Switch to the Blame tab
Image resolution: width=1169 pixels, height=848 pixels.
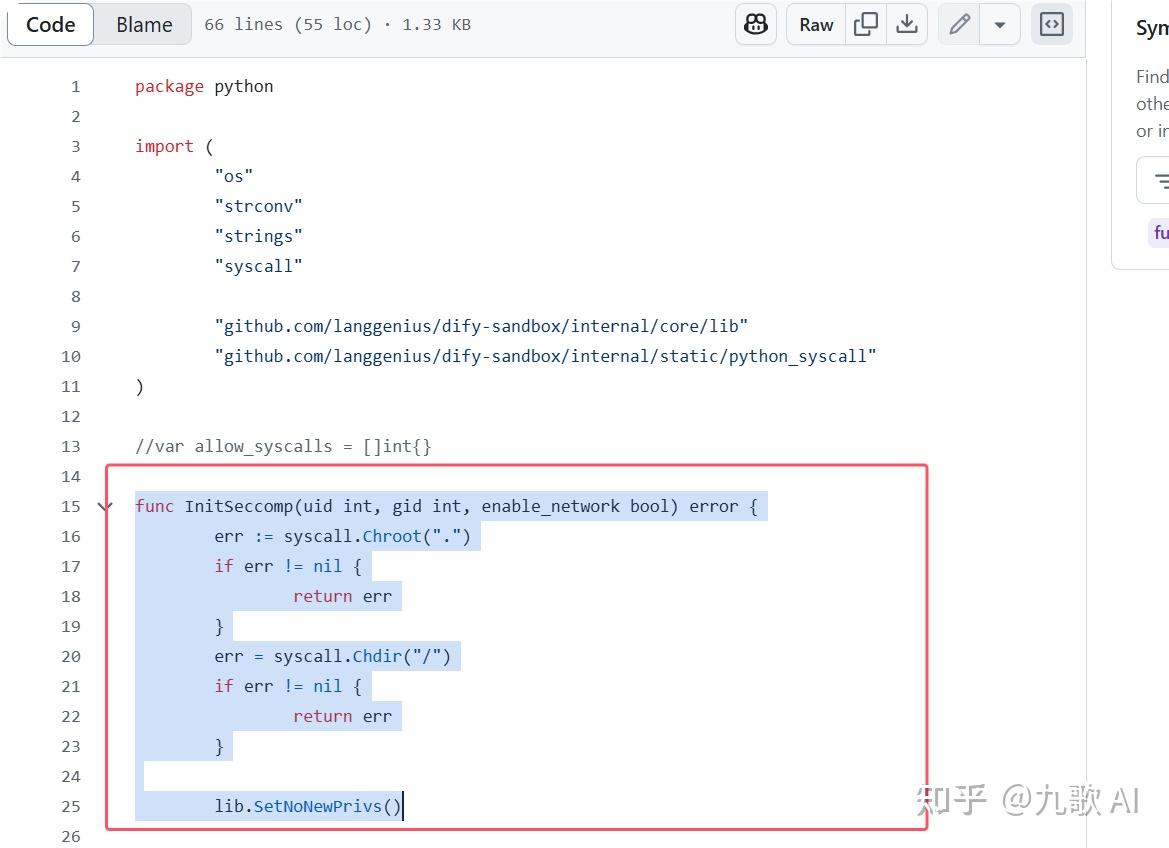pyautogui.click(x=142, y=24)
